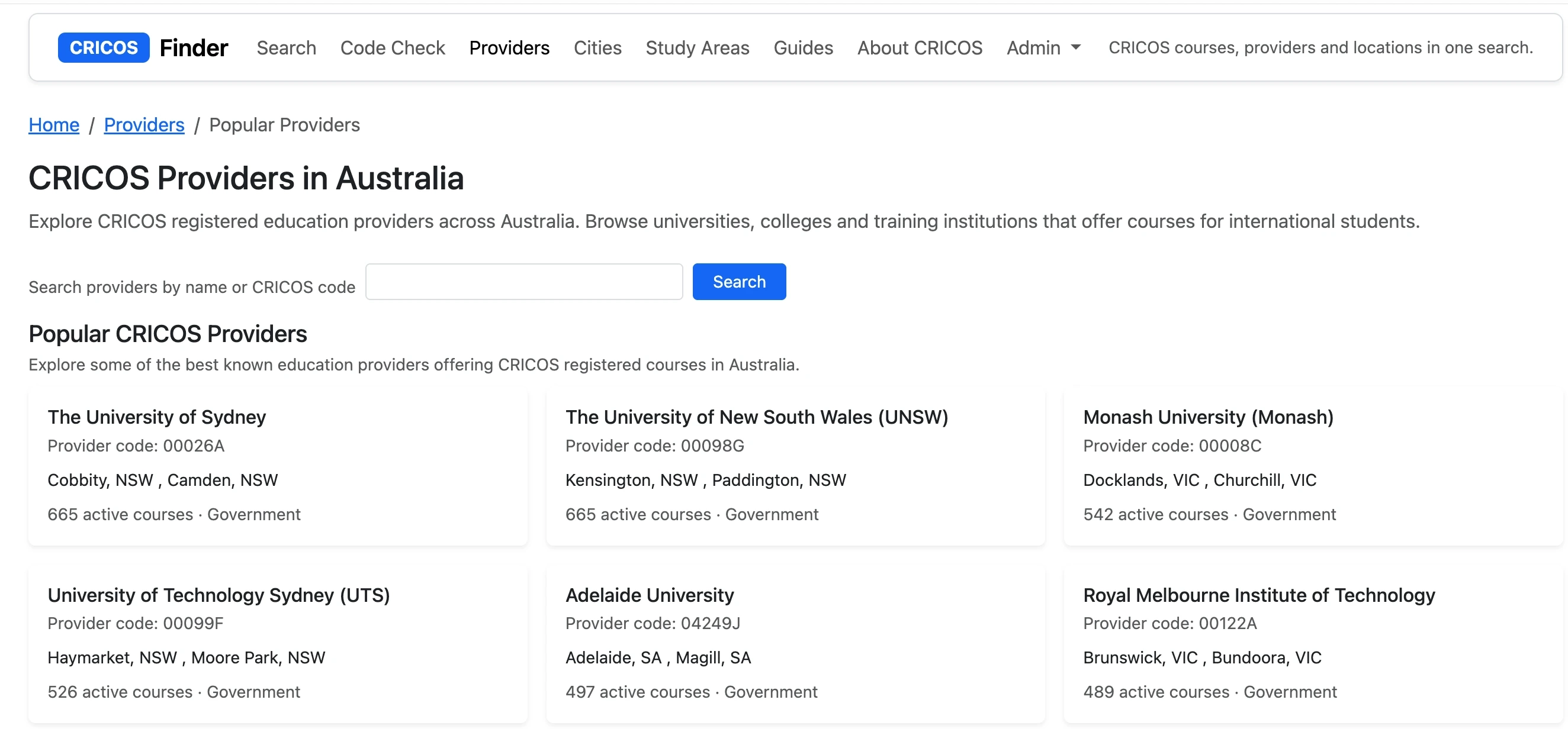Screen dimensions: 1568x735
Task: Open the UNSW provider card
Action: (x=796, y=467)
